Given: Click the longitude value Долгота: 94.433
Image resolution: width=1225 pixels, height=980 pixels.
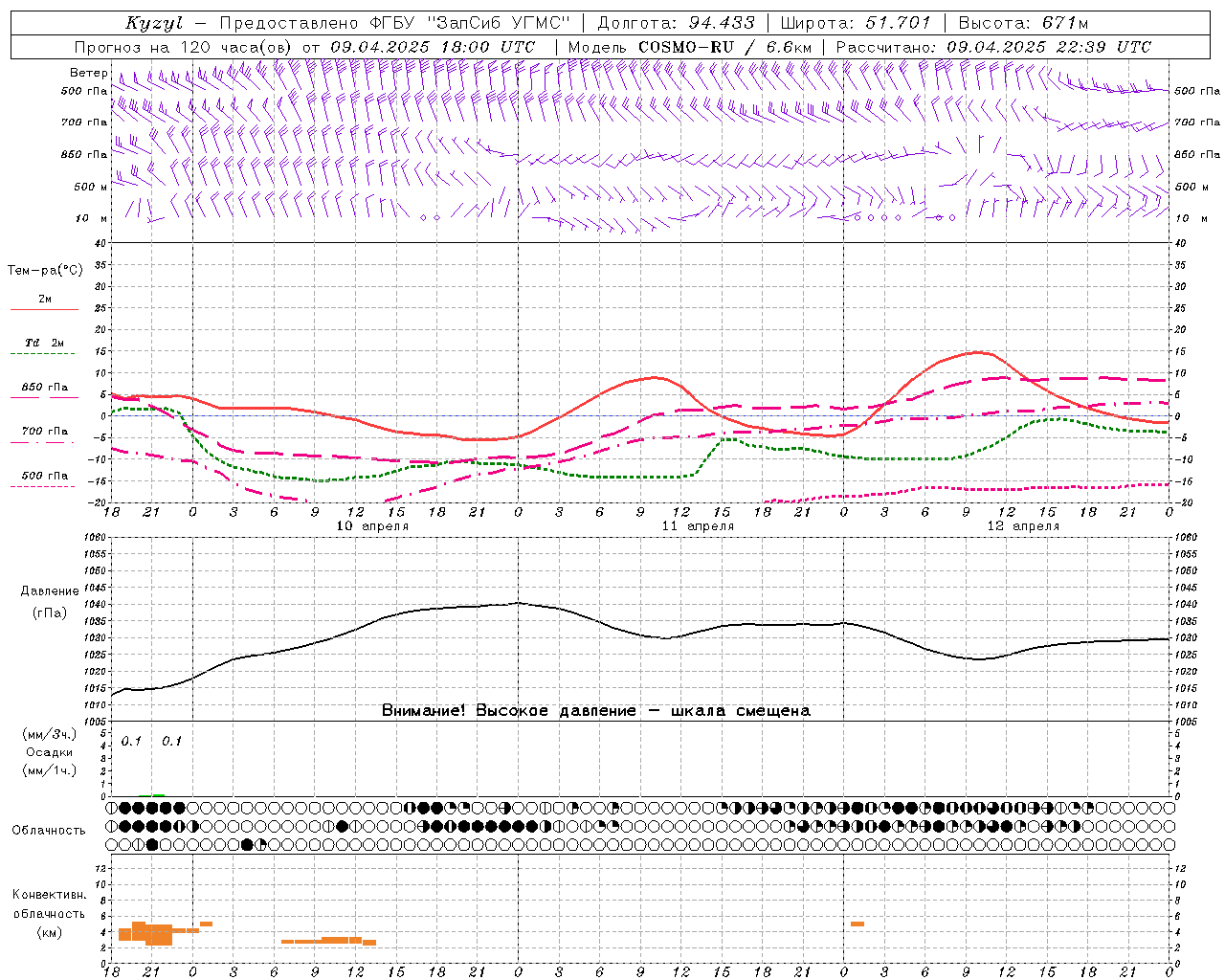Looking at the screenshot, I should [x=677, y=23].
